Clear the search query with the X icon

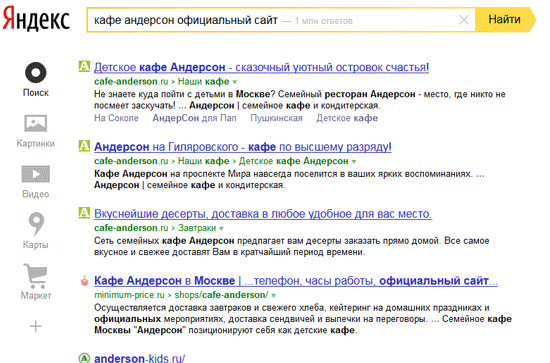click(x=464, y=20)
